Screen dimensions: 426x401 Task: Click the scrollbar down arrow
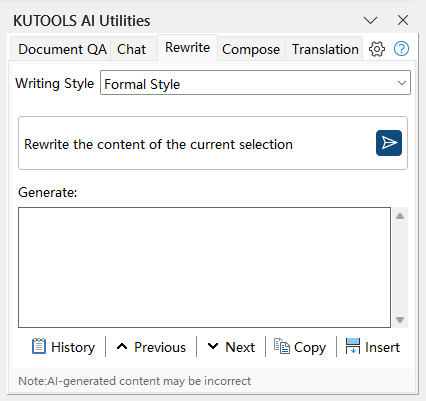[x=400, y=320]
